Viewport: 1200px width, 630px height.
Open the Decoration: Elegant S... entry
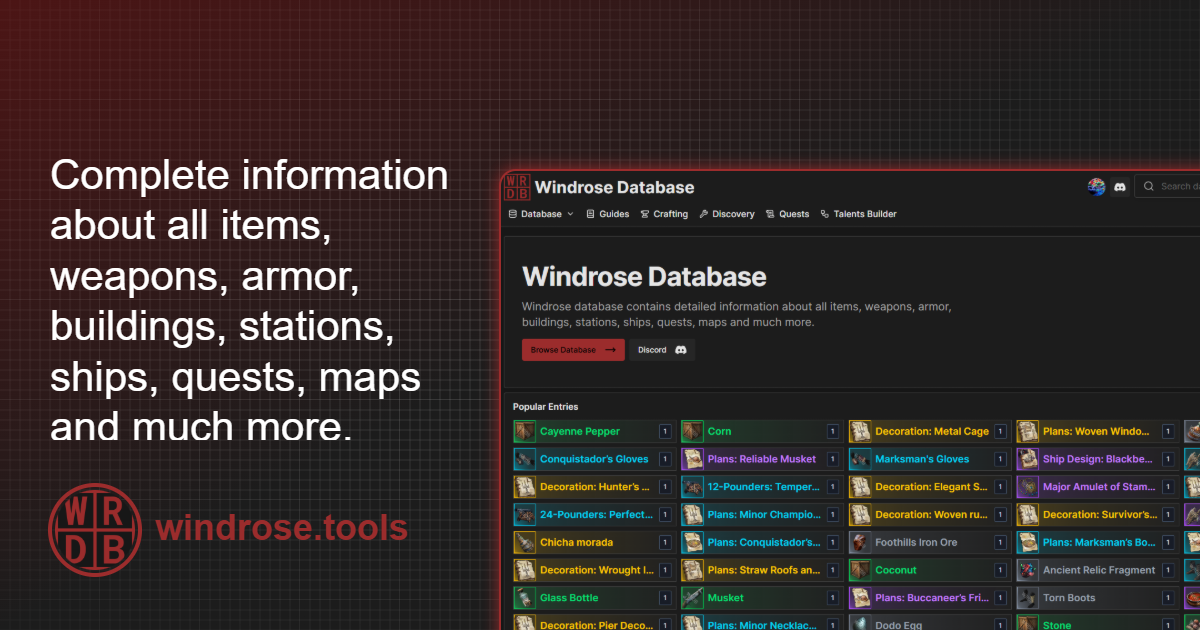click(x=928, y=487)
